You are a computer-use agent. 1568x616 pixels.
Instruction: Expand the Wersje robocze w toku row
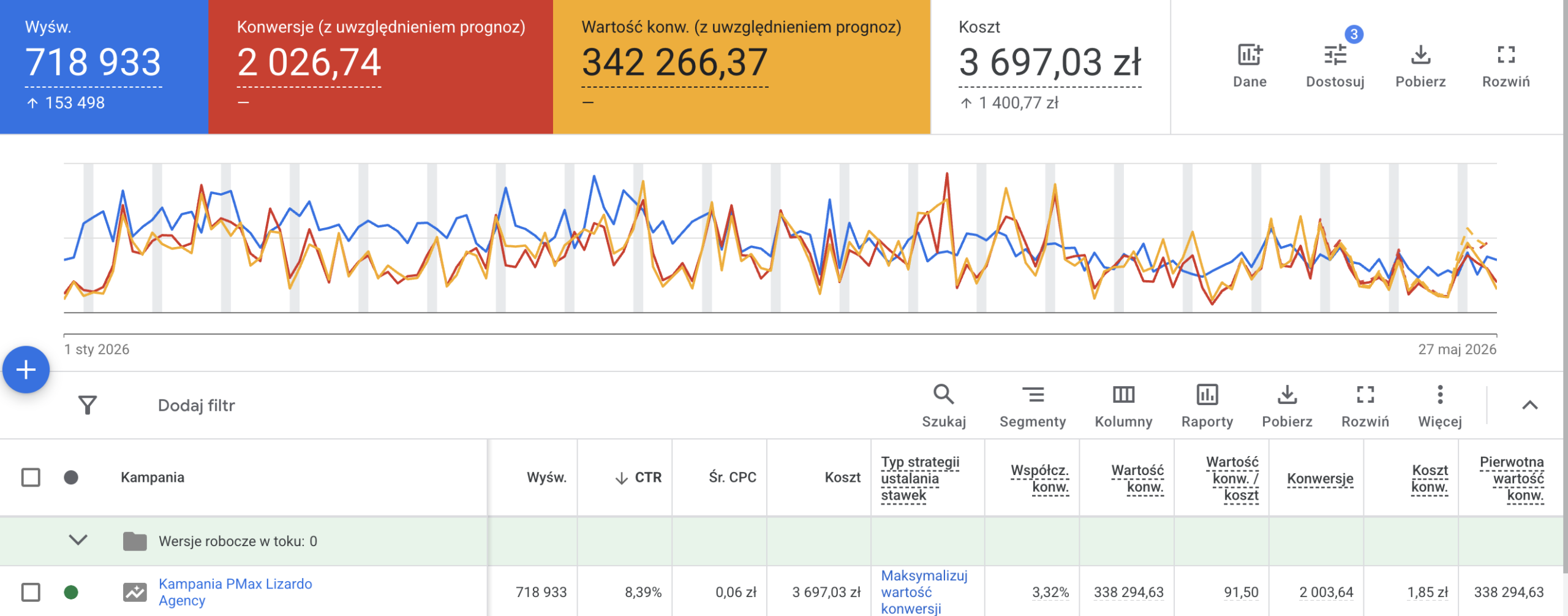(78, 540)
